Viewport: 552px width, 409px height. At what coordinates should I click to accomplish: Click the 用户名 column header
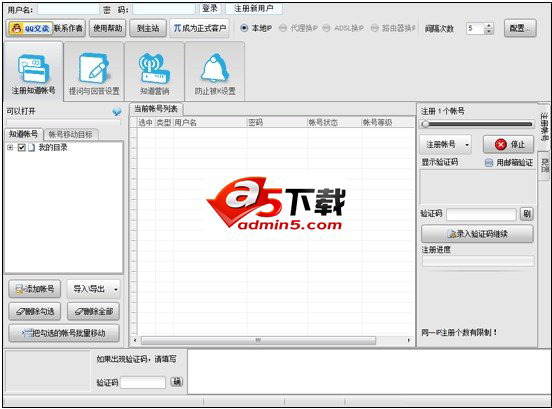(x=210, y=122)
